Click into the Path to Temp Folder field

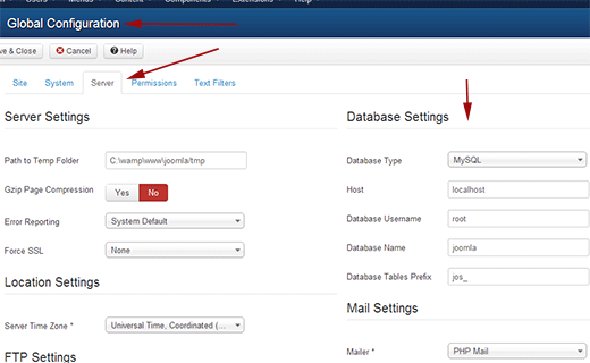[176, 161]
